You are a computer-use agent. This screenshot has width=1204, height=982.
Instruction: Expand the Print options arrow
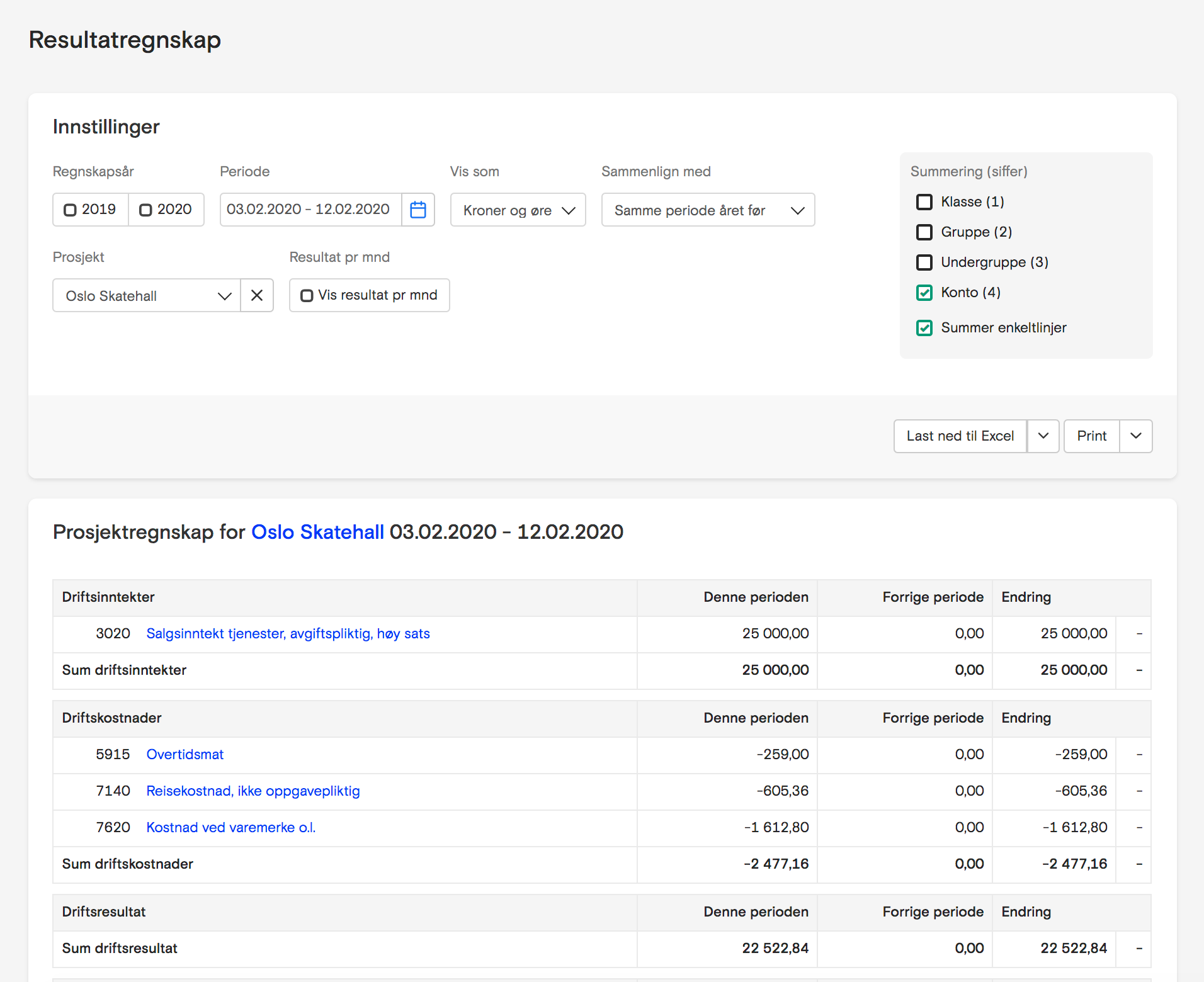pos(1136,436)
